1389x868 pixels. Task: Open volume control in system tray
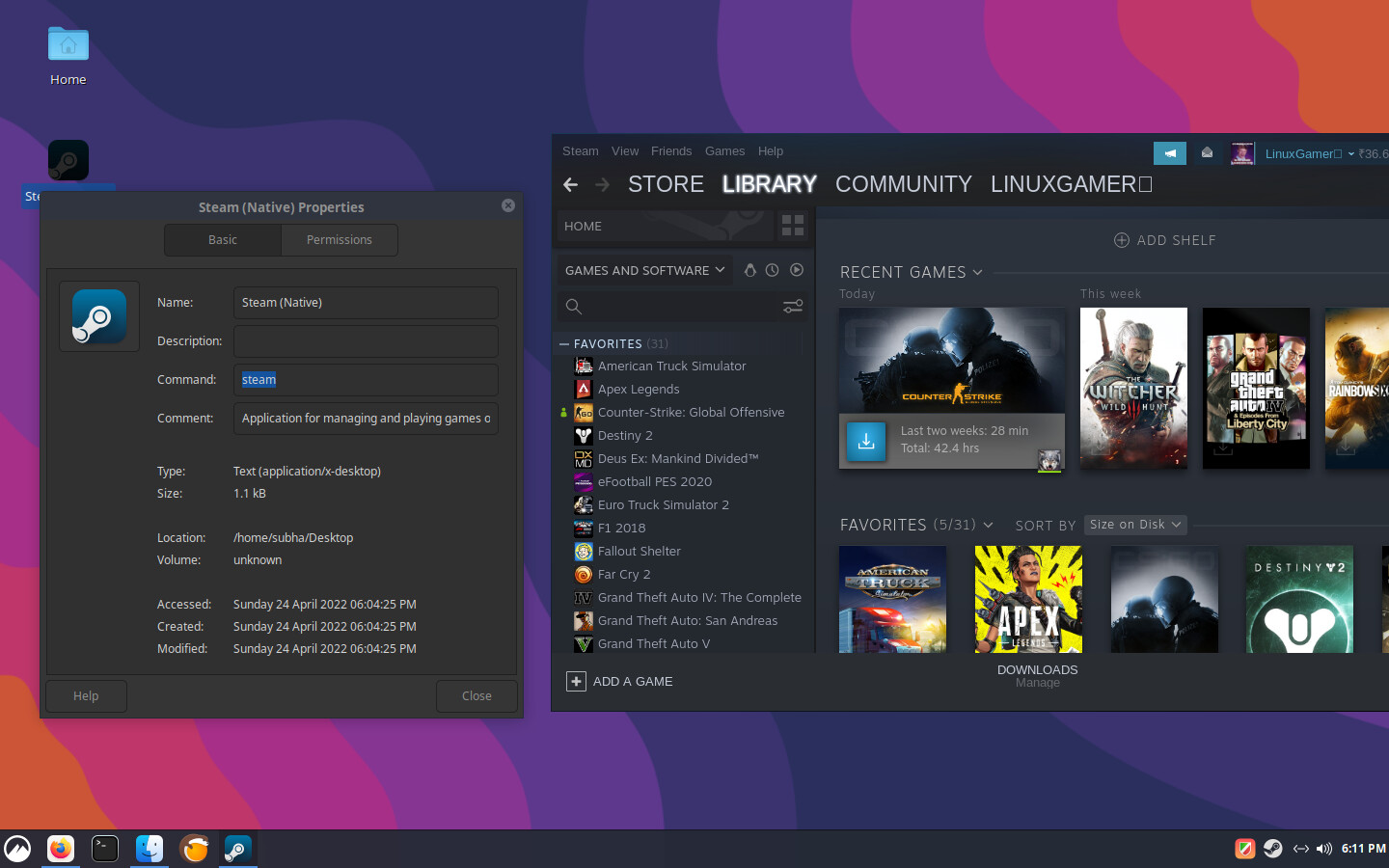click(1324, 849)
